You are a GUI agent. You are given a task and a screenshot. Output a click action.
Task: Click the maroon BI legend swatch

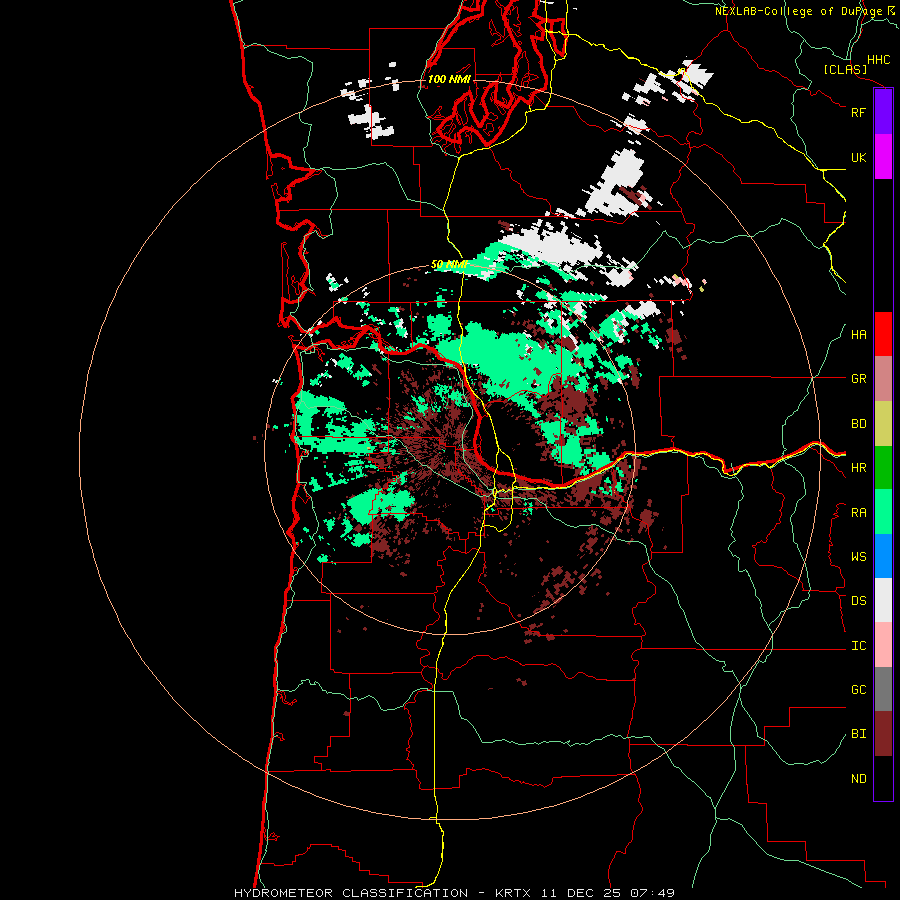(883, 734)
